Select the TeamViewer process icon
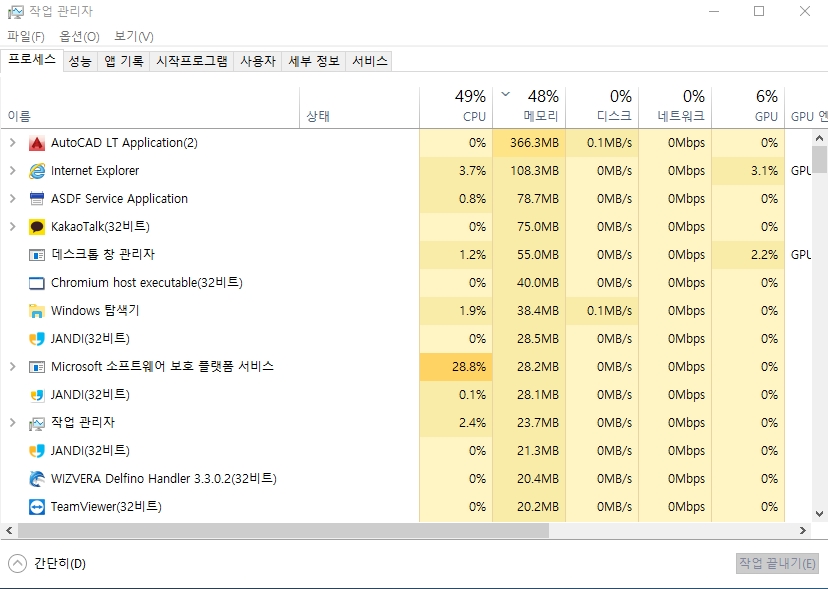The image size is (828, 589). pyautogui.click(x=37, y=507)
